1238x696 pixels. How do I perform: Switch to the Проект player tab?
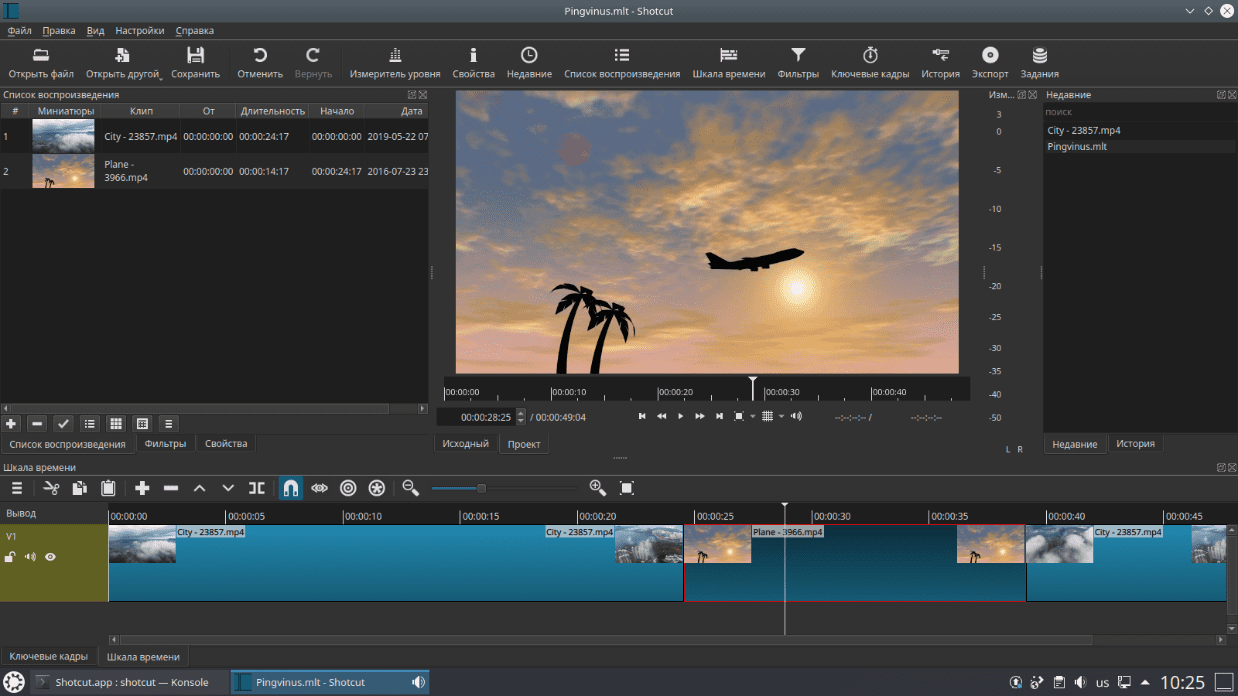pyautogui.click(x=524, y=444)
